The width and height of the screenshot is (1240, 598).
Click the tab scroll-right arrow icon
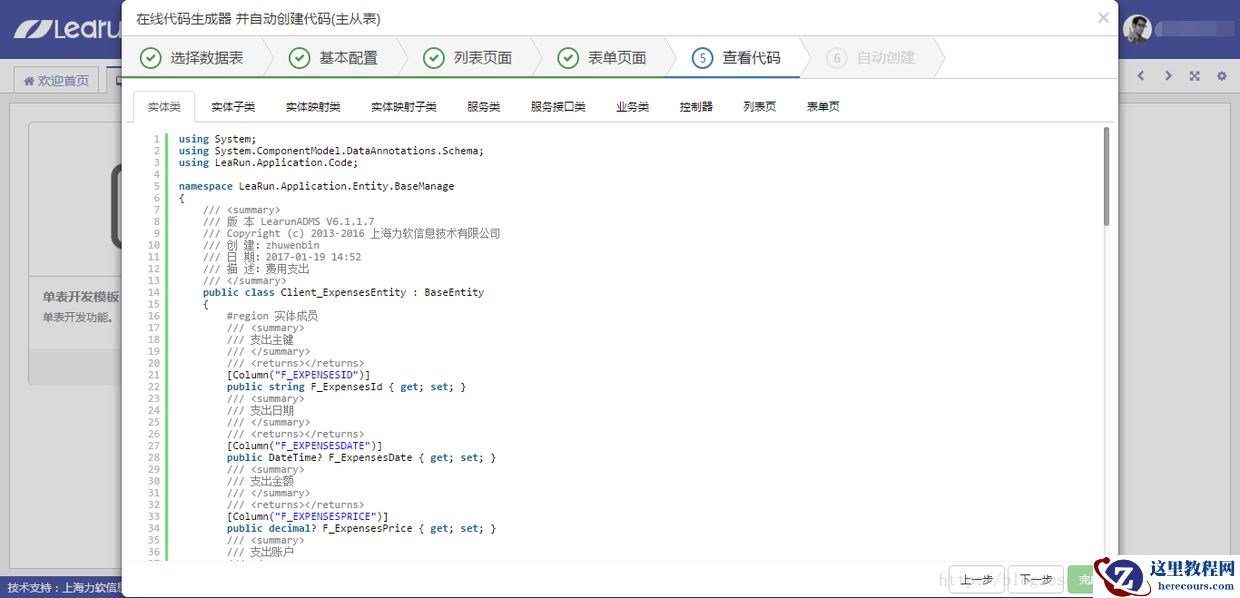[1167, 76]
